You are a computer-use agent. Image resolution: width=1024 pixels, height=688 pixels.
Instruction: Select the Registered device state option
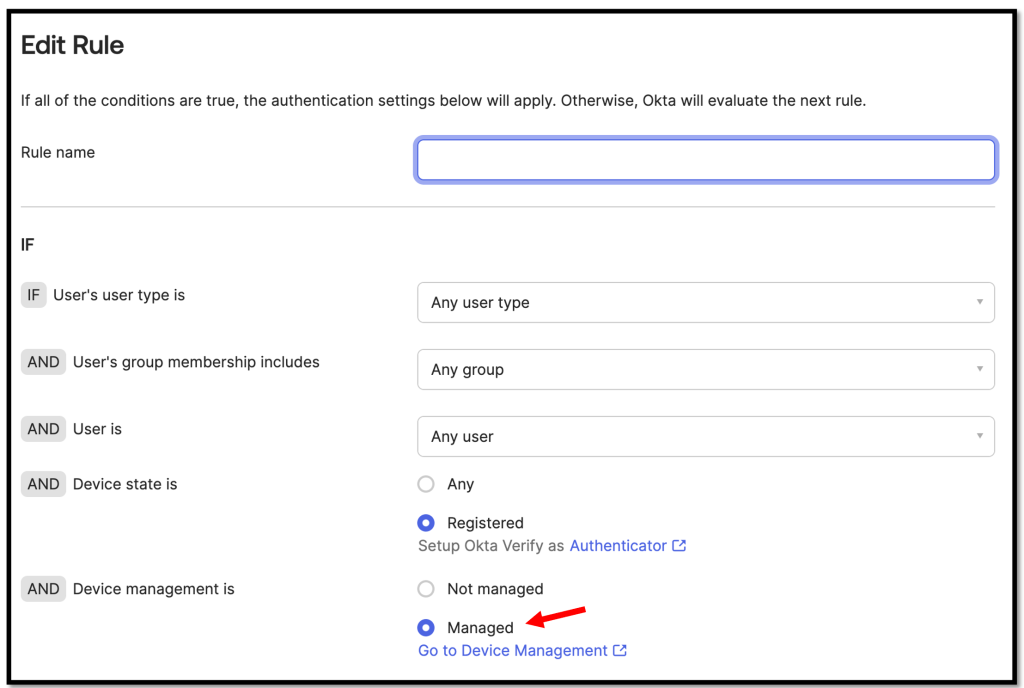426,523
